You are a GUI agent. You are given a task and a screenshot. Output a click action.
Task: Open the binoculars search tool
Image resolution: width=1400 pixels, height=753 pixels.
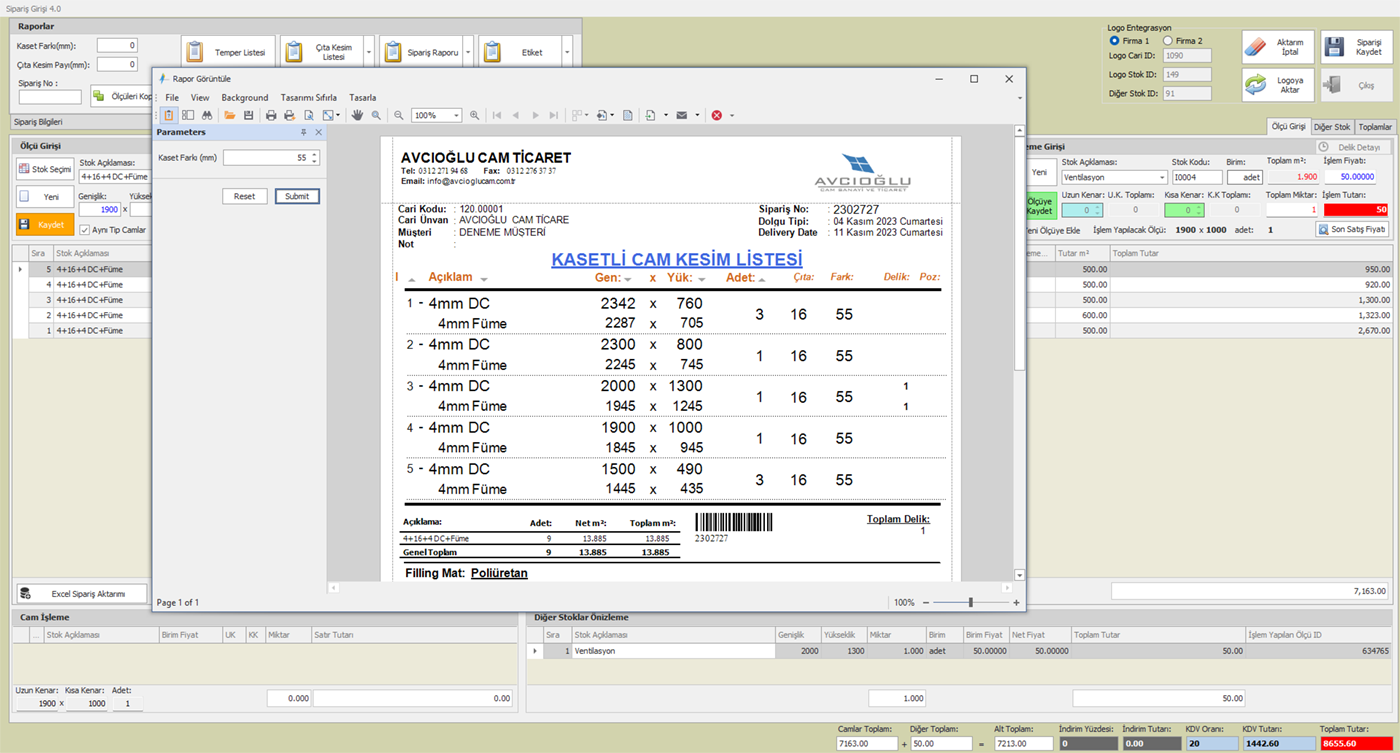[207, 115]
